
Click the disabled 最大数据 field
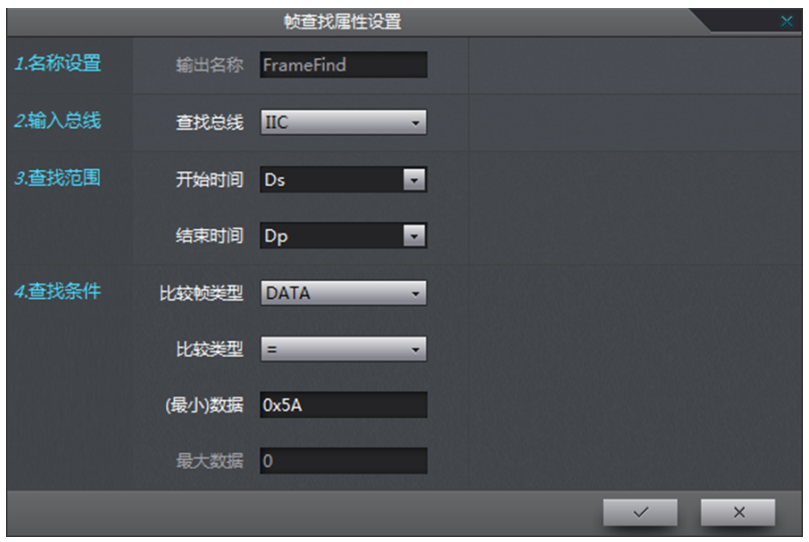[x=344, y=461]
